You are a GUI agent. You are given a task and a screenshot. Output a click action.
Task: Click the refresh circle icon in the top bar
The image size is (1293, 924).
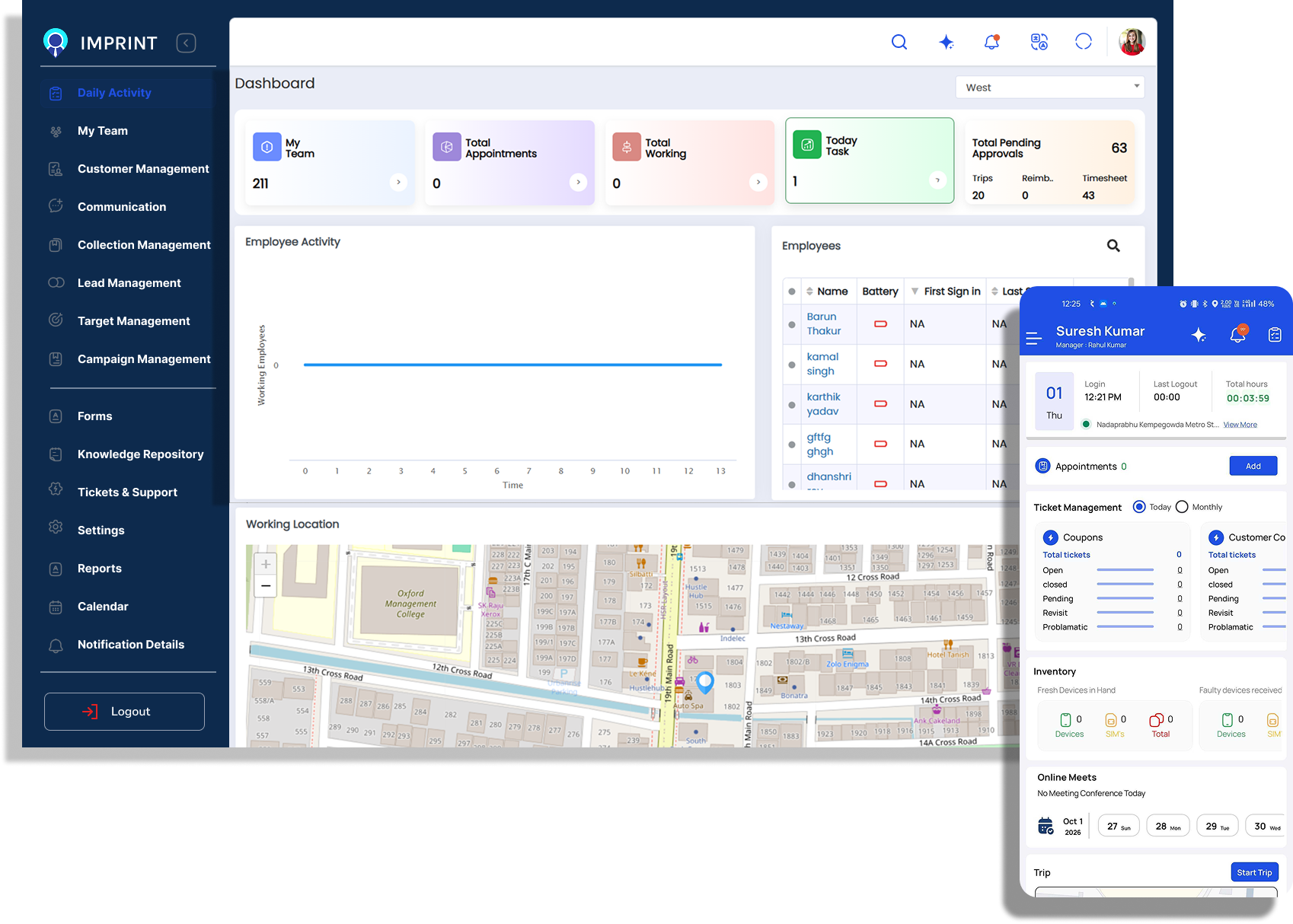click(x=1084, y=42)
